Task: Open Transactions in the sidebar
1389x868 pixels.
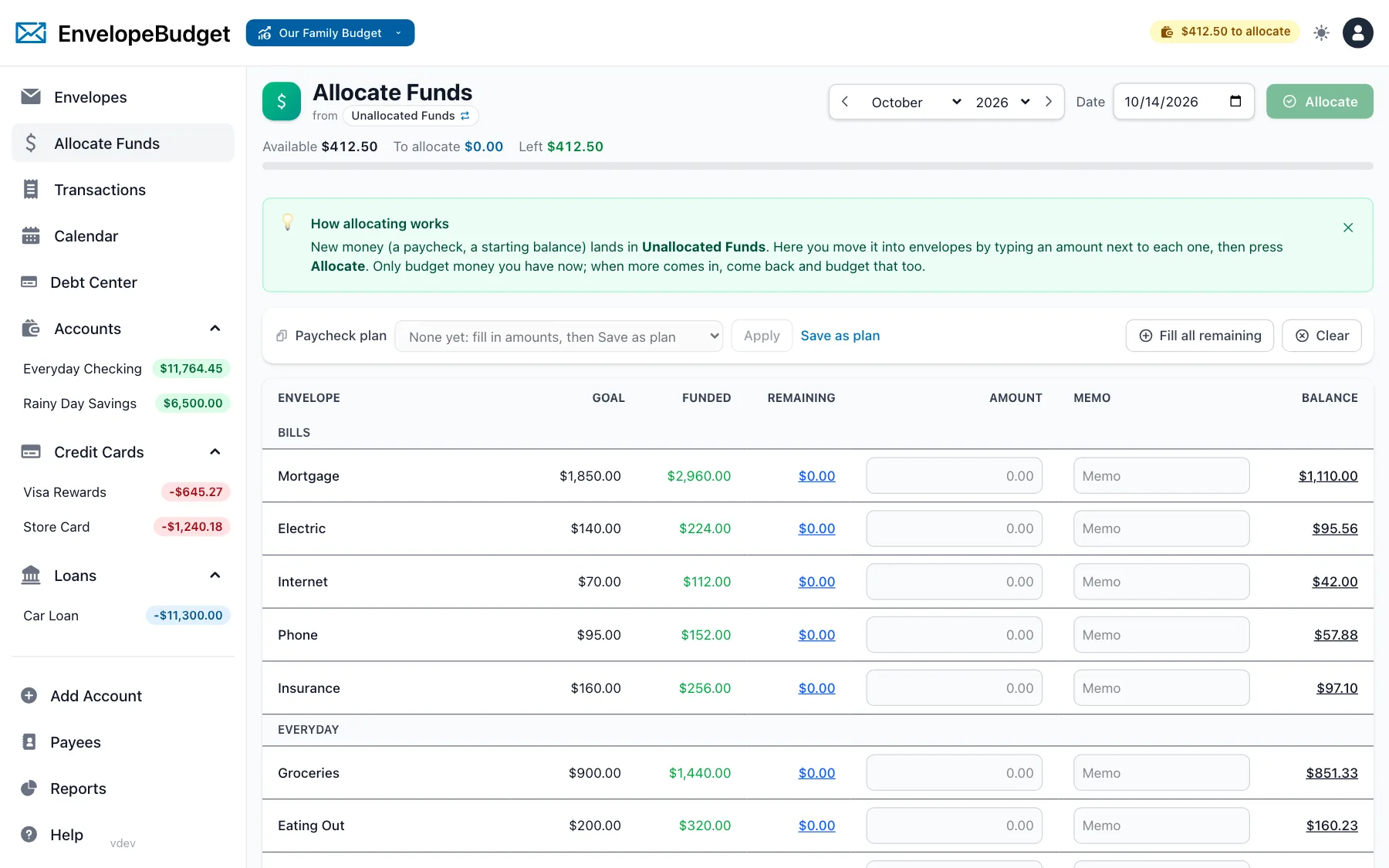Action: (123, 190)
